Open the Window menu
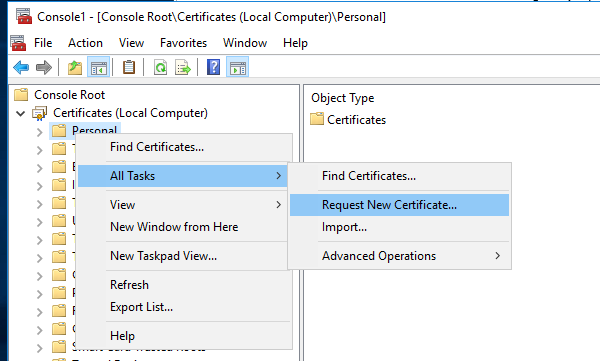This screenshot has height=361, width=600. (x=245, y=43)
